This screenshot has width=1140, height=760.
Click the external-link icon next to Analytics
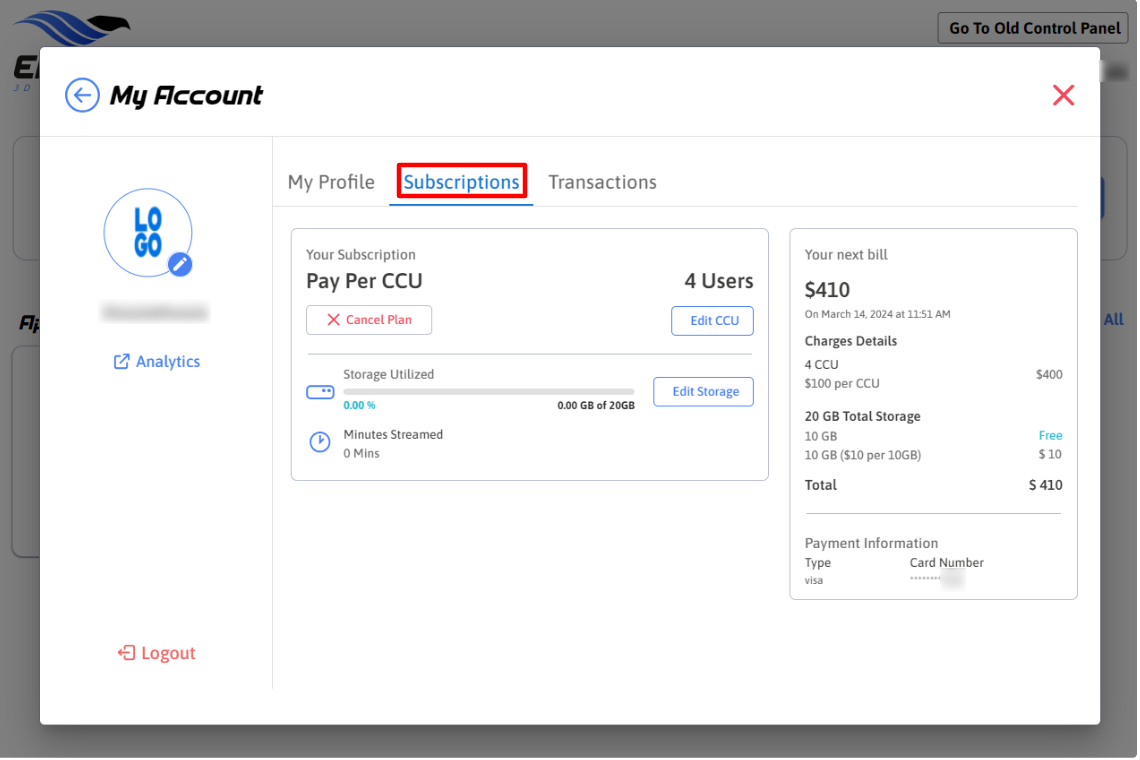tap(122, 362)
